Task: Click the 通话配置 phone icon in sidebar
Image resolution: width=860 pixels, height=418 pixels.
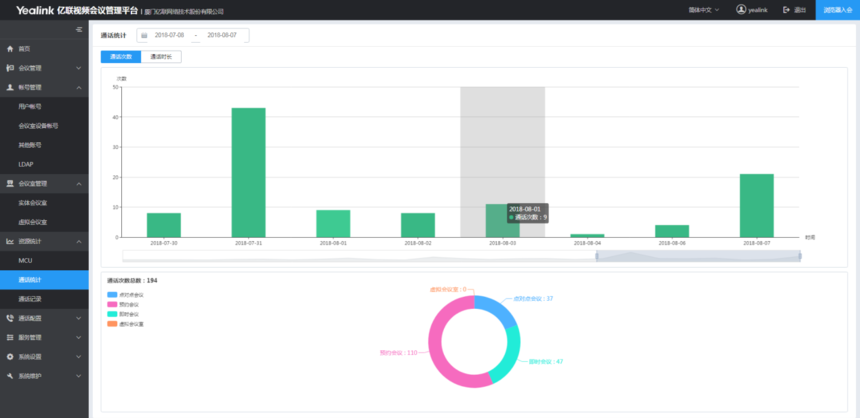Action: point(10,317)
